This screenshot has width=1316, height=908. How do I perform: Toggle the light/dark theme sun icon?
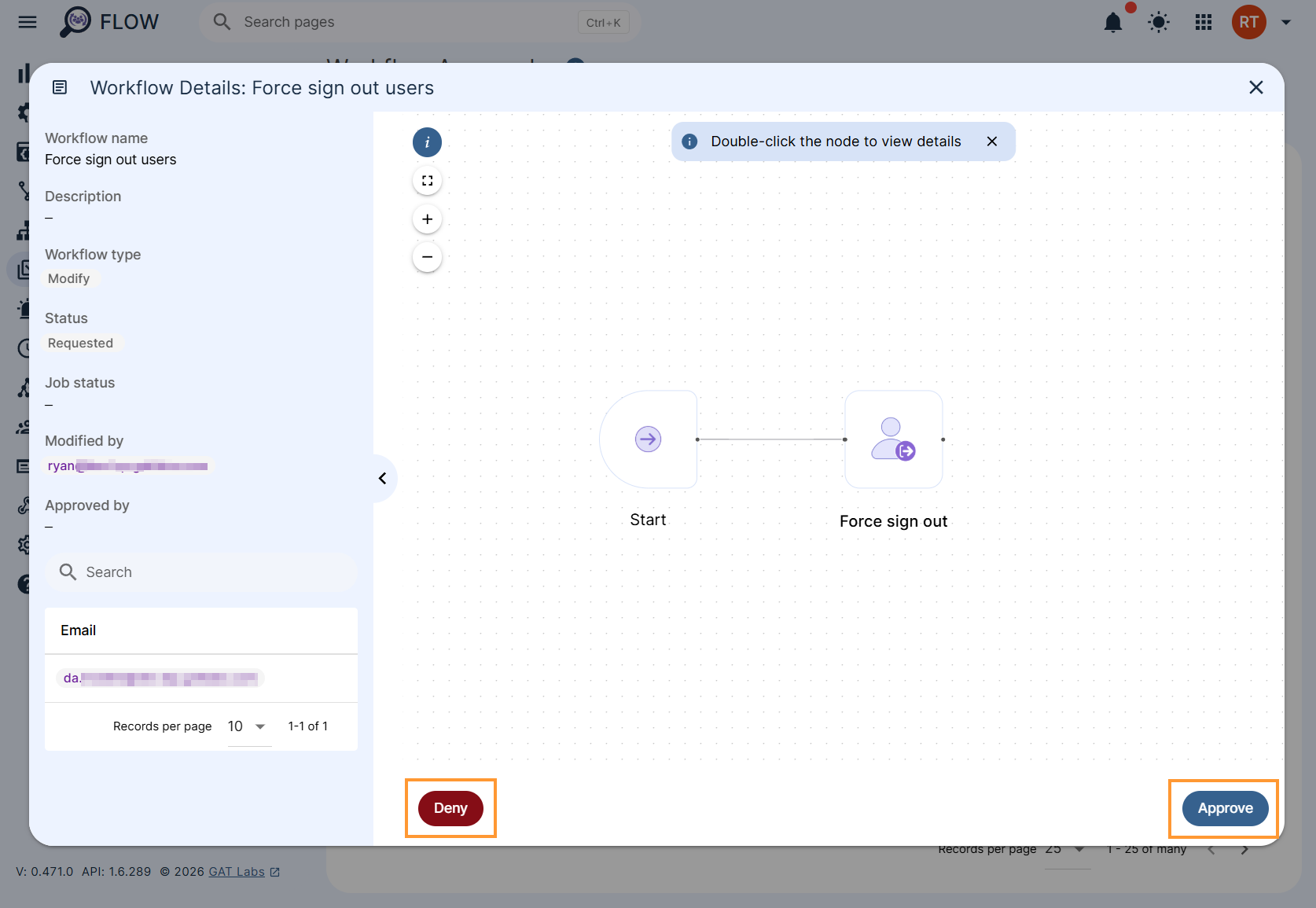pos(1159,22)
